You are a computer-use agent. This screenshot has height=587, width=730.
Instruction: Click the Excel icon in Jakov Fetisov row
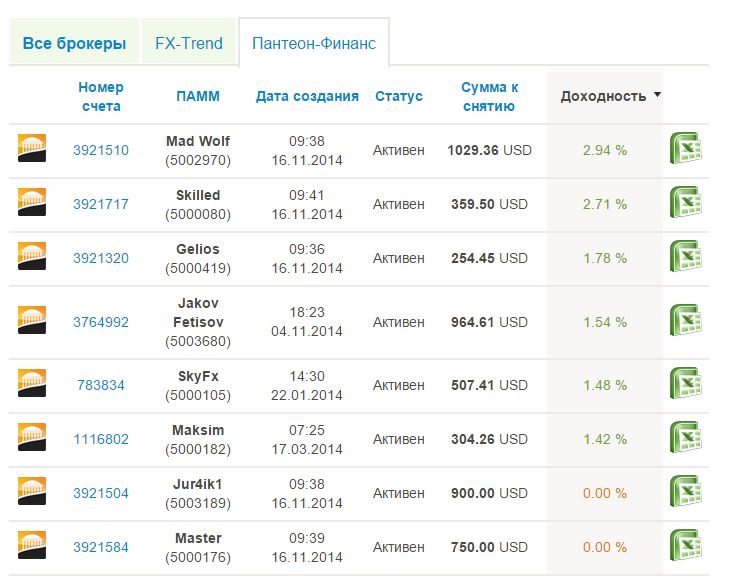pyautogui.click(x=685, y=323)
